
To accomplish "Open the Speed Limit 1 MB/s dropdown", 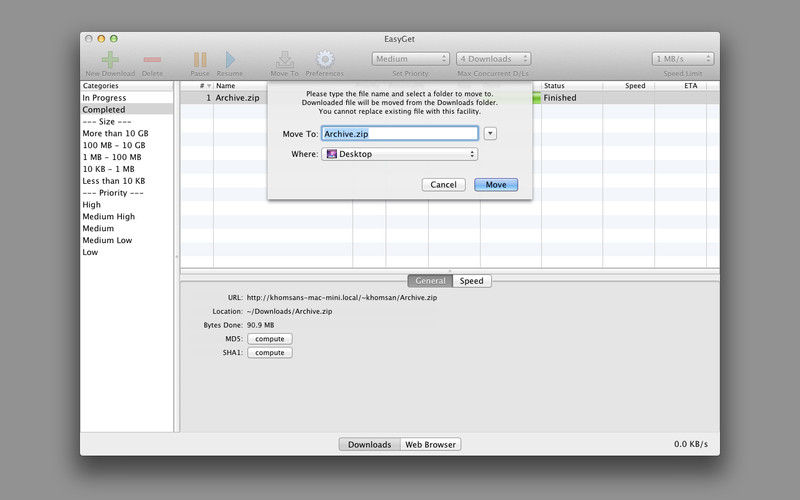I will (683, 59).
